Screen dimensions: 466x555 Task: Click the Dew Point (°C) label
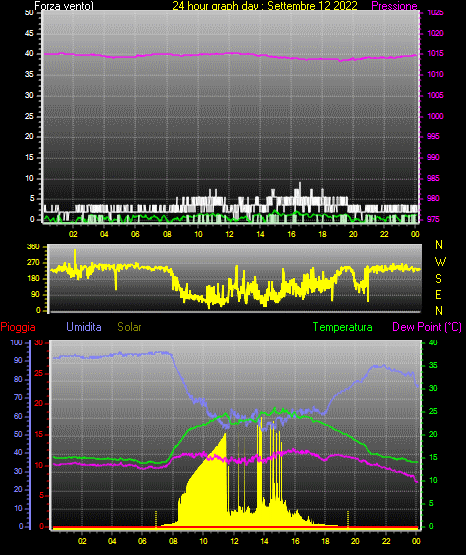click(x=427, y=327)
